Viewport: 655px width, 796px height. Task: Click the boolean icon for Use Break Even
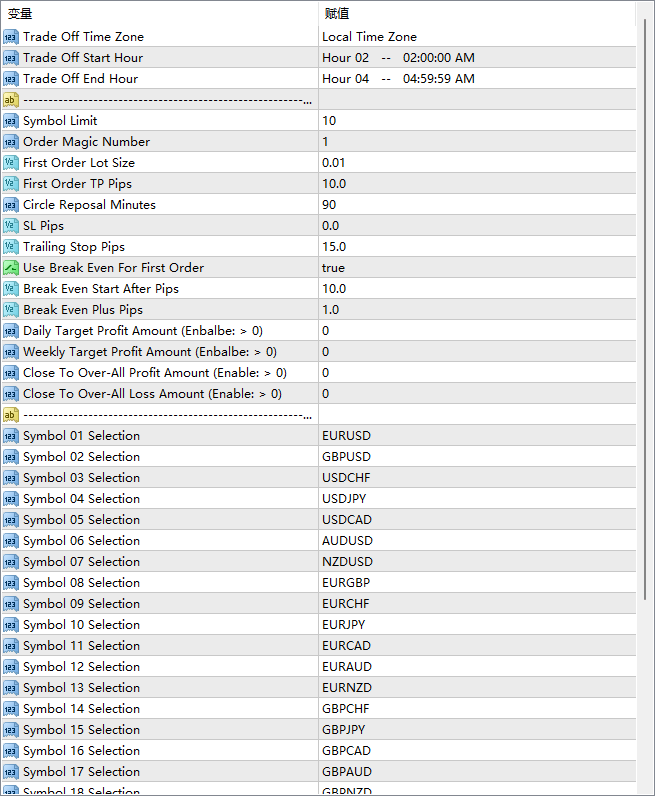(11, 268)
